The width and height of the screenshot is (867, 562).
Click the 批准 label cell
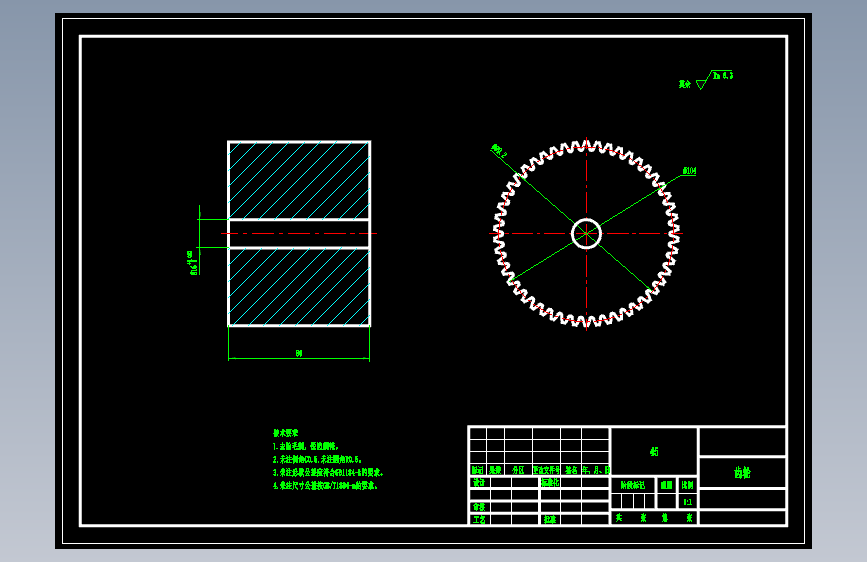550,519
